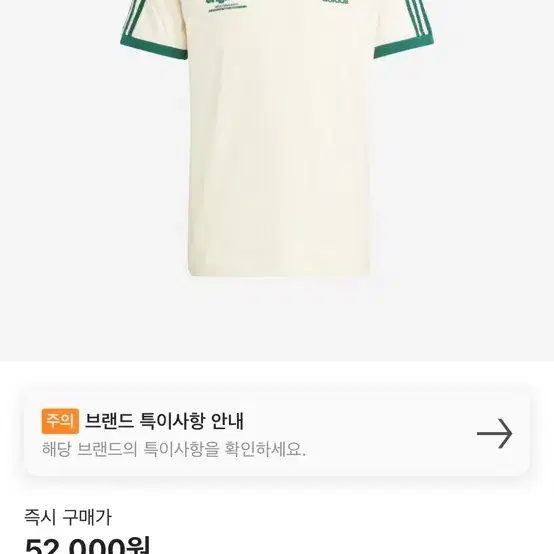Tap the white space right of the price
The width and height of the screenshot is (554, 554).
coord(353,546)
